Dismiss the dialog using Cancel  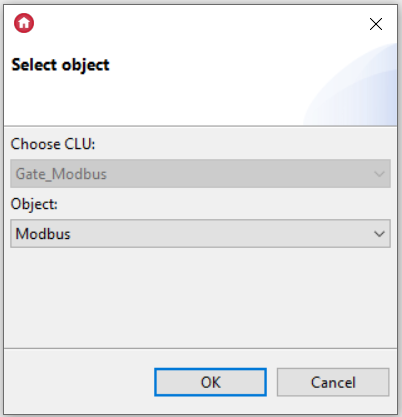tap(333, 382)
